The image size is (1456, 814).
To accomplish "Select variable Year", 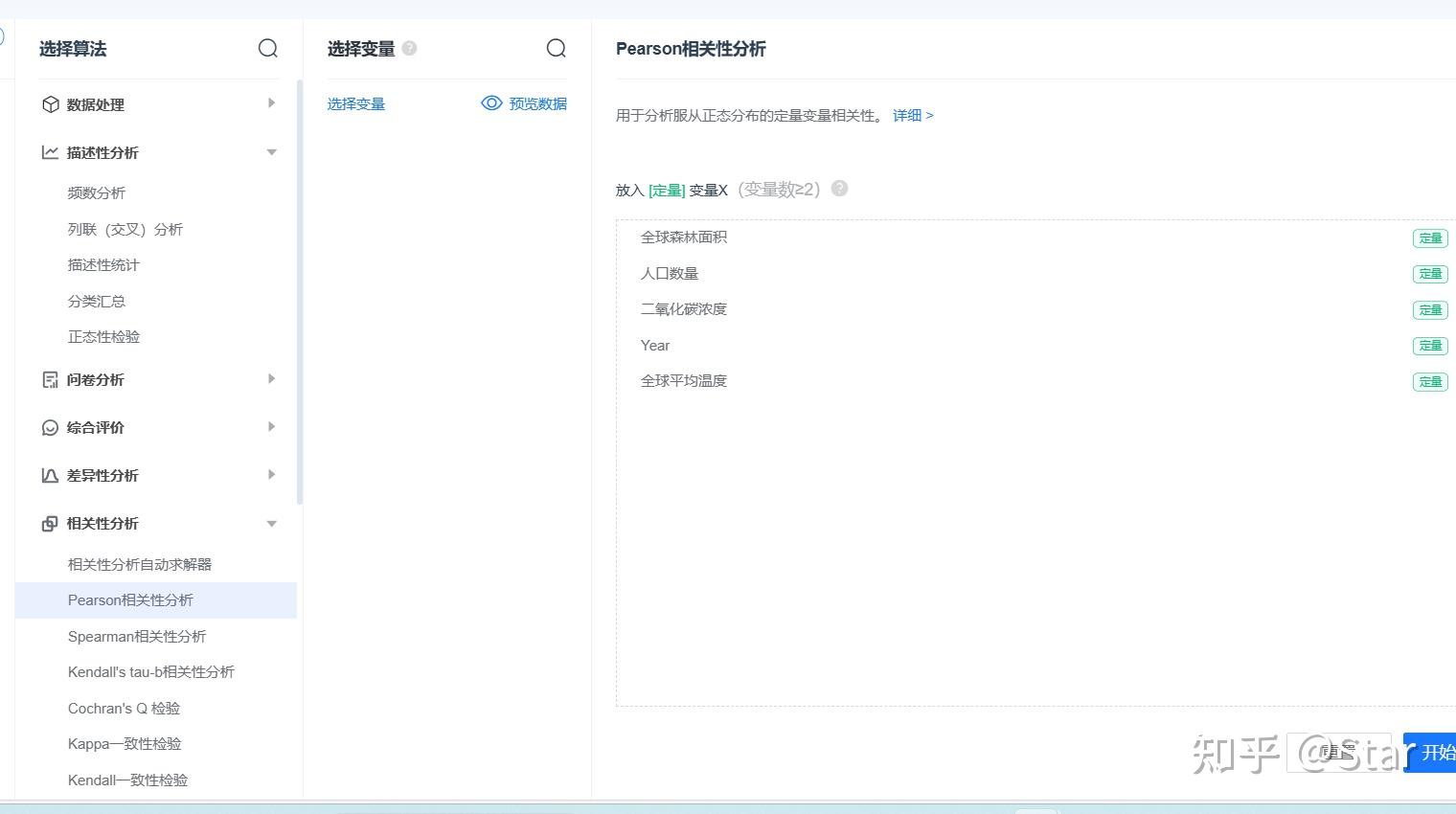I will [655, 346].
